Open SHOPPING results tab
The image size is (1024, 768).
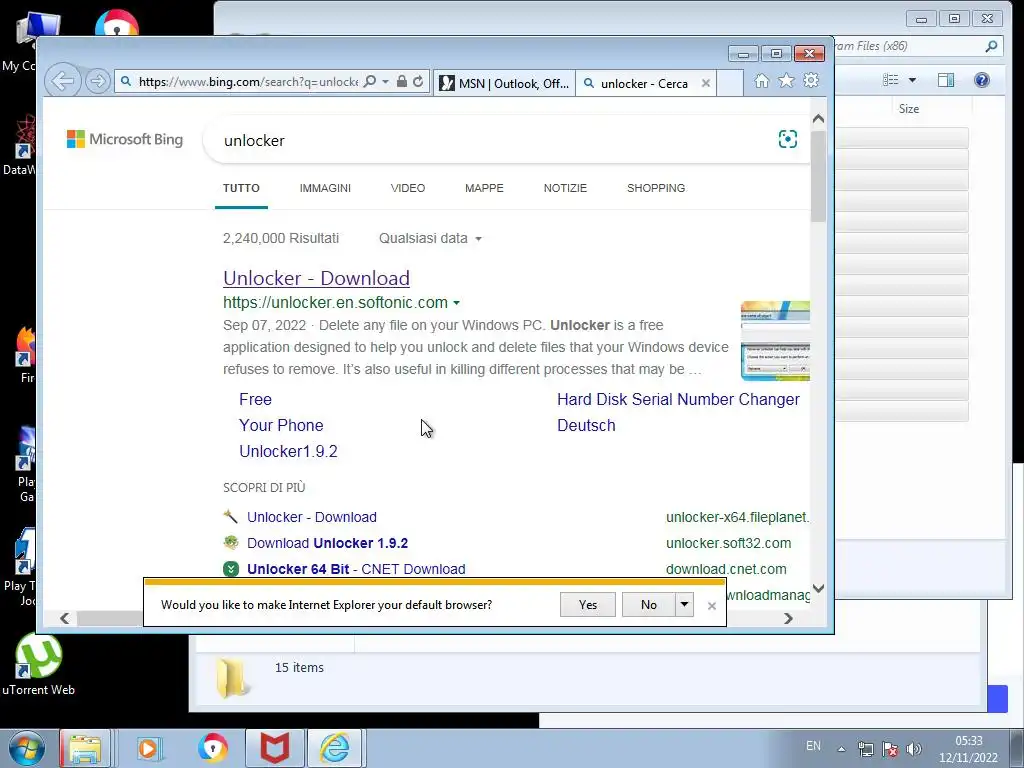coord(656,188)
